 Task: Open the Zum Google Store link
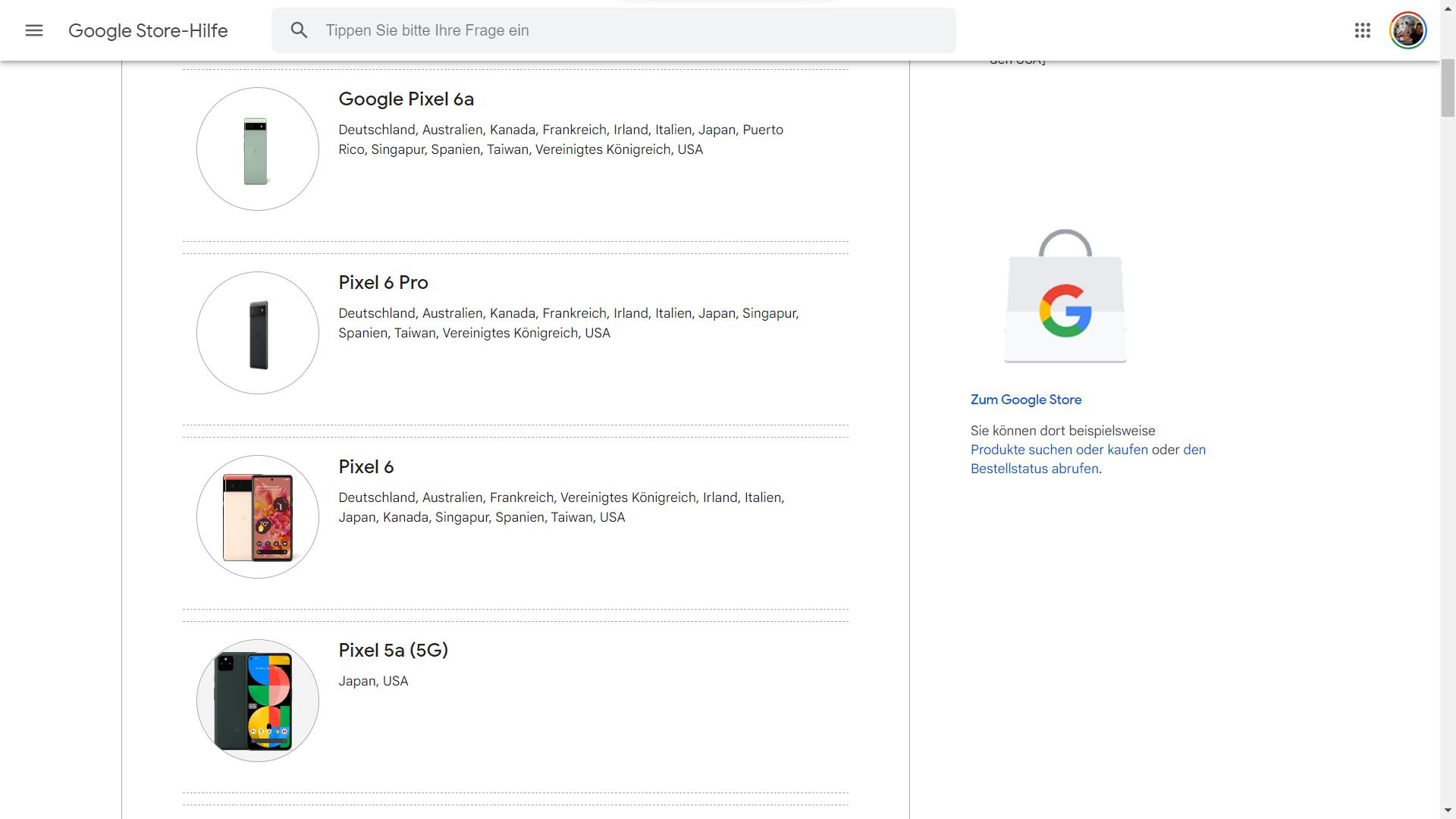point(1025,400)
